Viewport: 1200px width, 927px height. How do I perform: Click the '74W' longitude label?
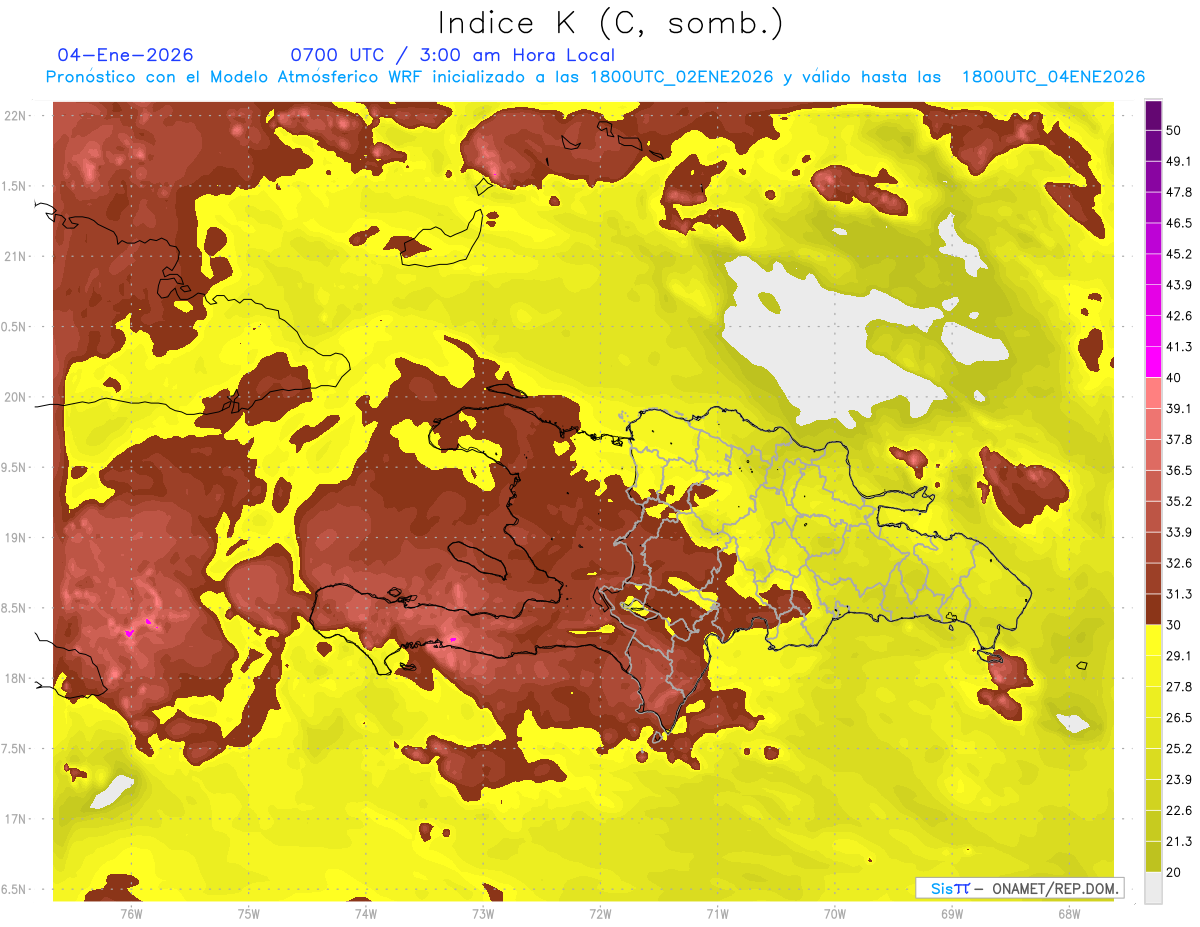pyautogui.click(x=366, y=914)
